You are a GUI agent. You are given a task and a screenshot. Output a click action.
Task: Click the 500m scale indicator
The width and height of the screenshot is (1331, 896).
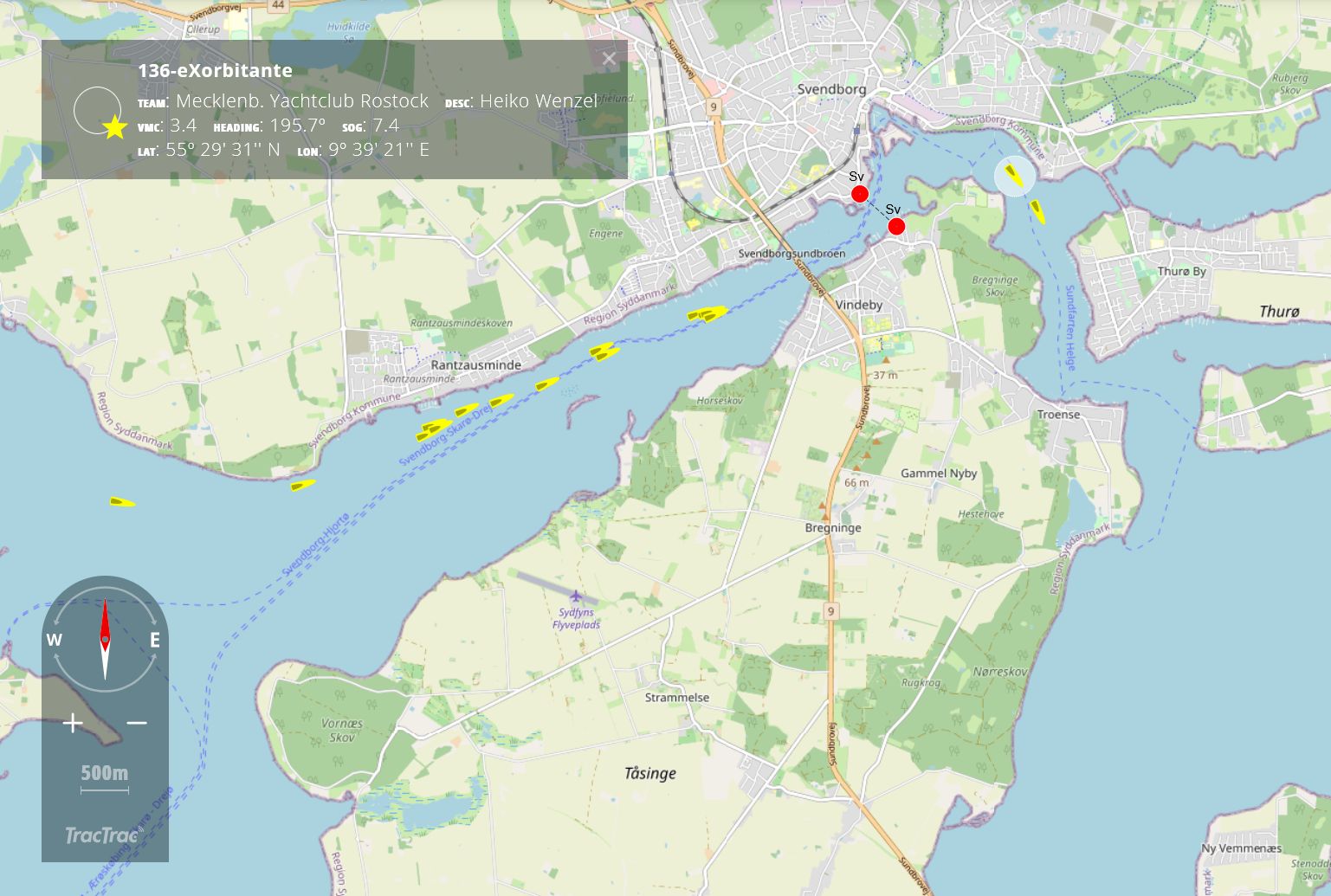tap(105, 774)
